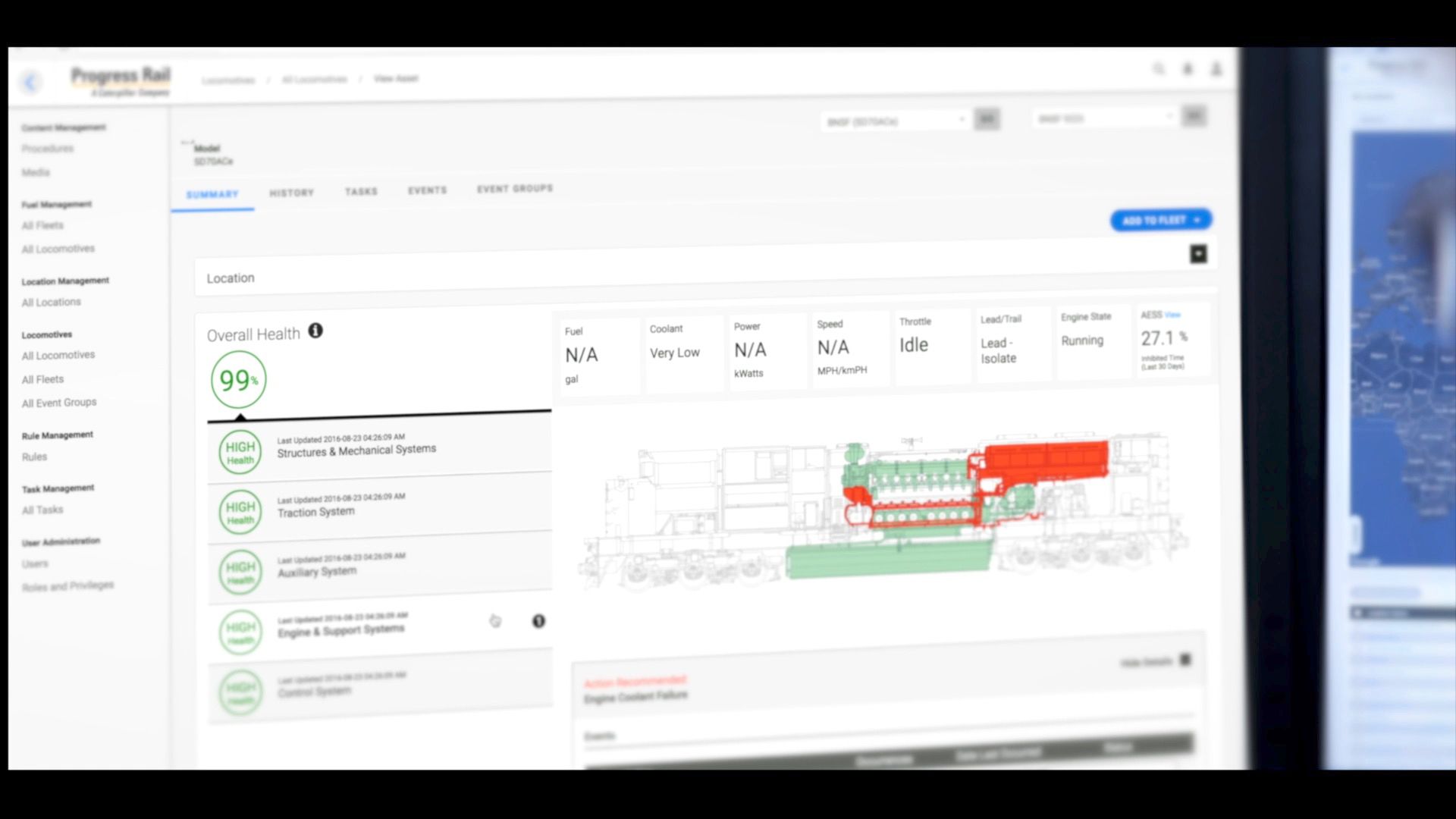Open All Locomotives in the sidebar
This screenshot has width=1456, height=819.
pos(58,354)
